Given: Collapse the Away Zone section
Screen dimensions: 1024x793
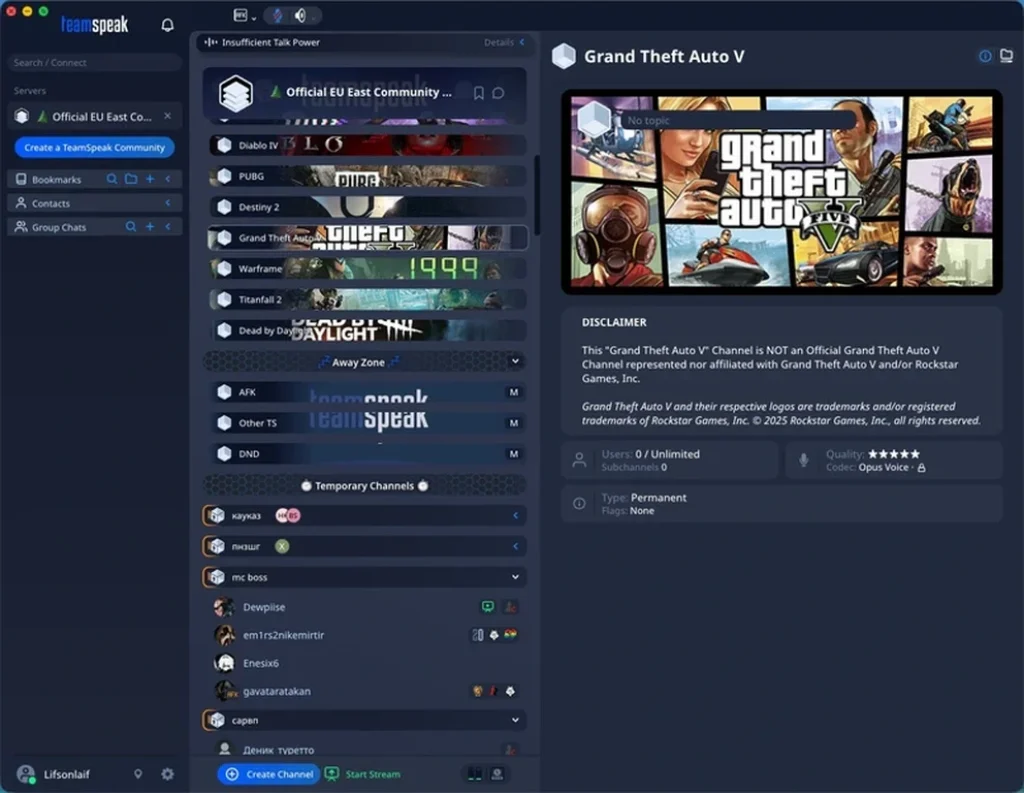Looking at the screenshot, I should point(515,361).
